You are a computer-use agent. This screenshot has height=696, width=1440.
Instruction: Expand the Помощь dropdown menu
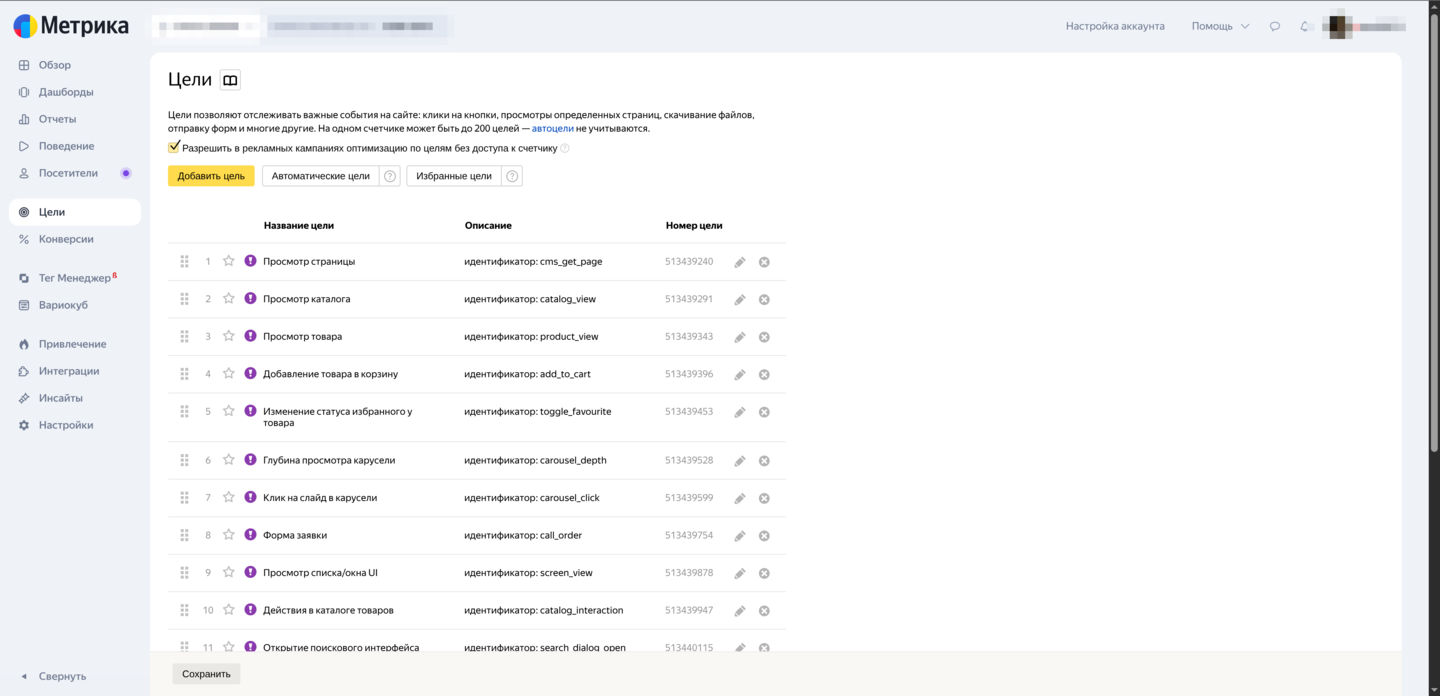(1220, 26)
